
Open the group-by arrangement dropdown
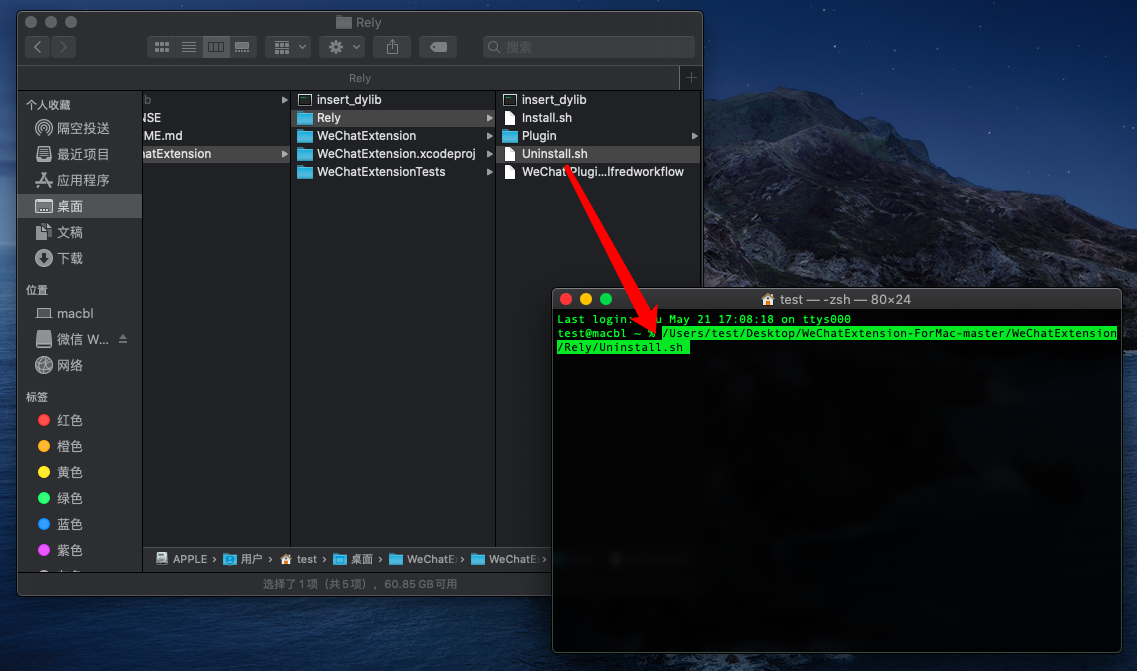click(x=289, y=47)
